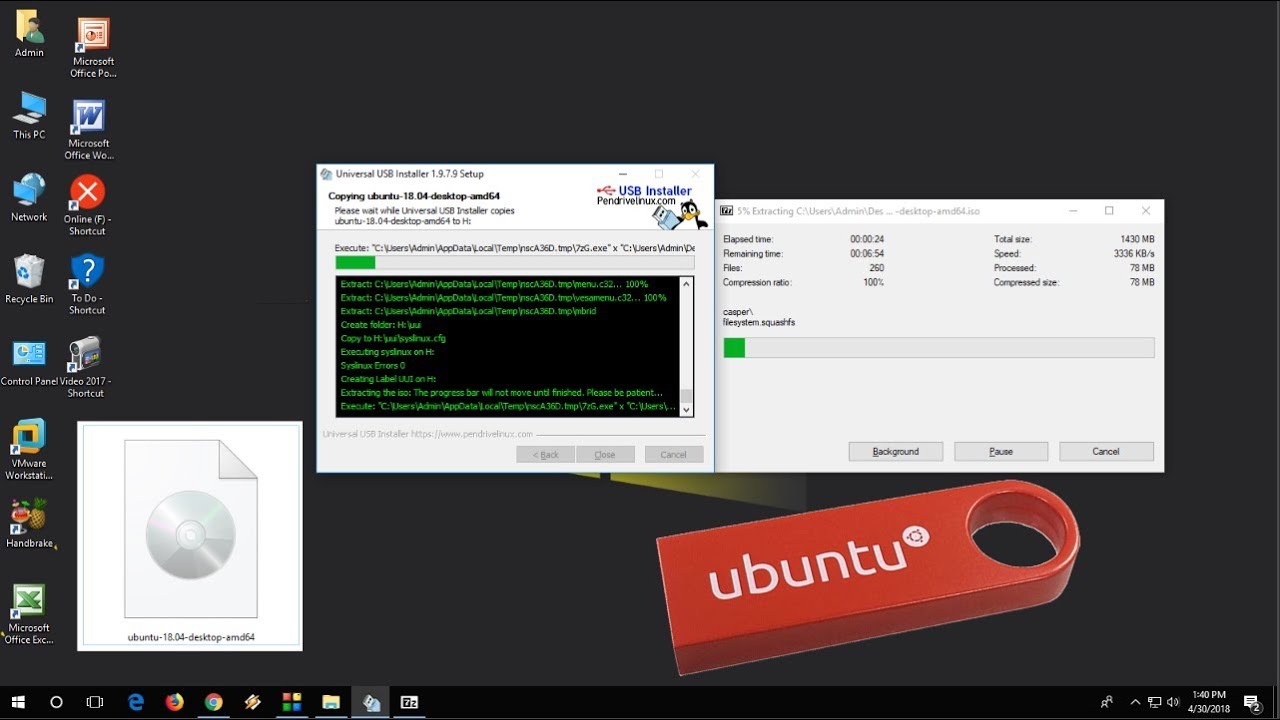Click the 7z icon in extraction window title
The image size is (1280, 720).
coord(726,211)
